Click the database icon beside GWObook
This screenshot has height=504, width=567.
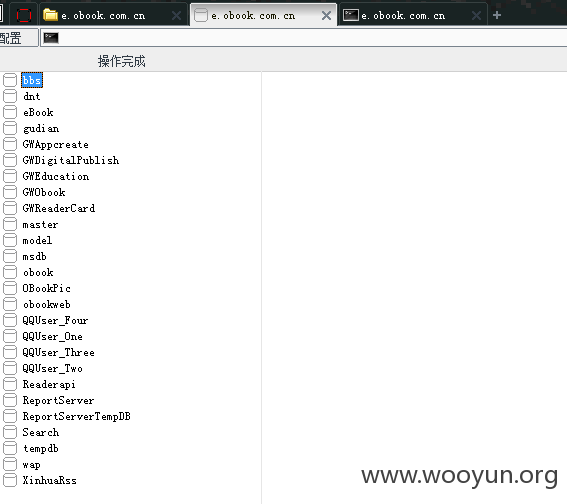[x=10, y=192]
